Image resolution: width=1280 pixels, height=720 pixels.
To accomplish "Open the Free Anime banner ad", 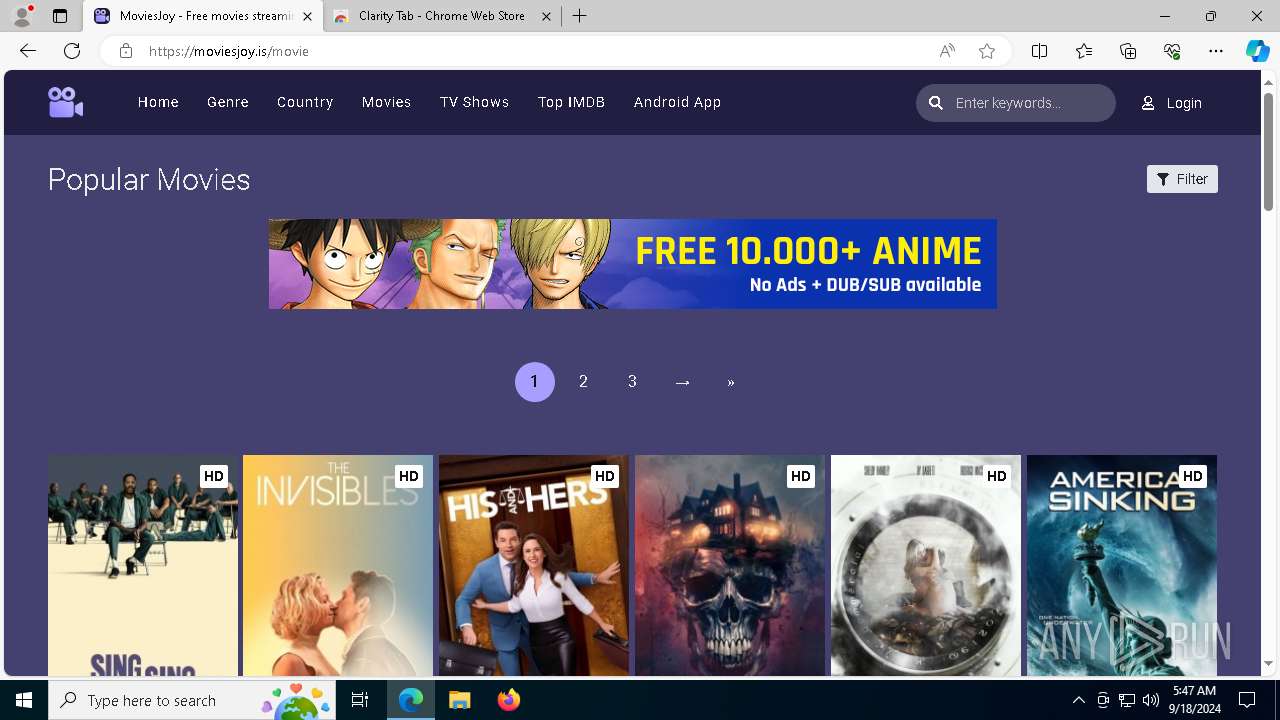I will click(632, 264).
